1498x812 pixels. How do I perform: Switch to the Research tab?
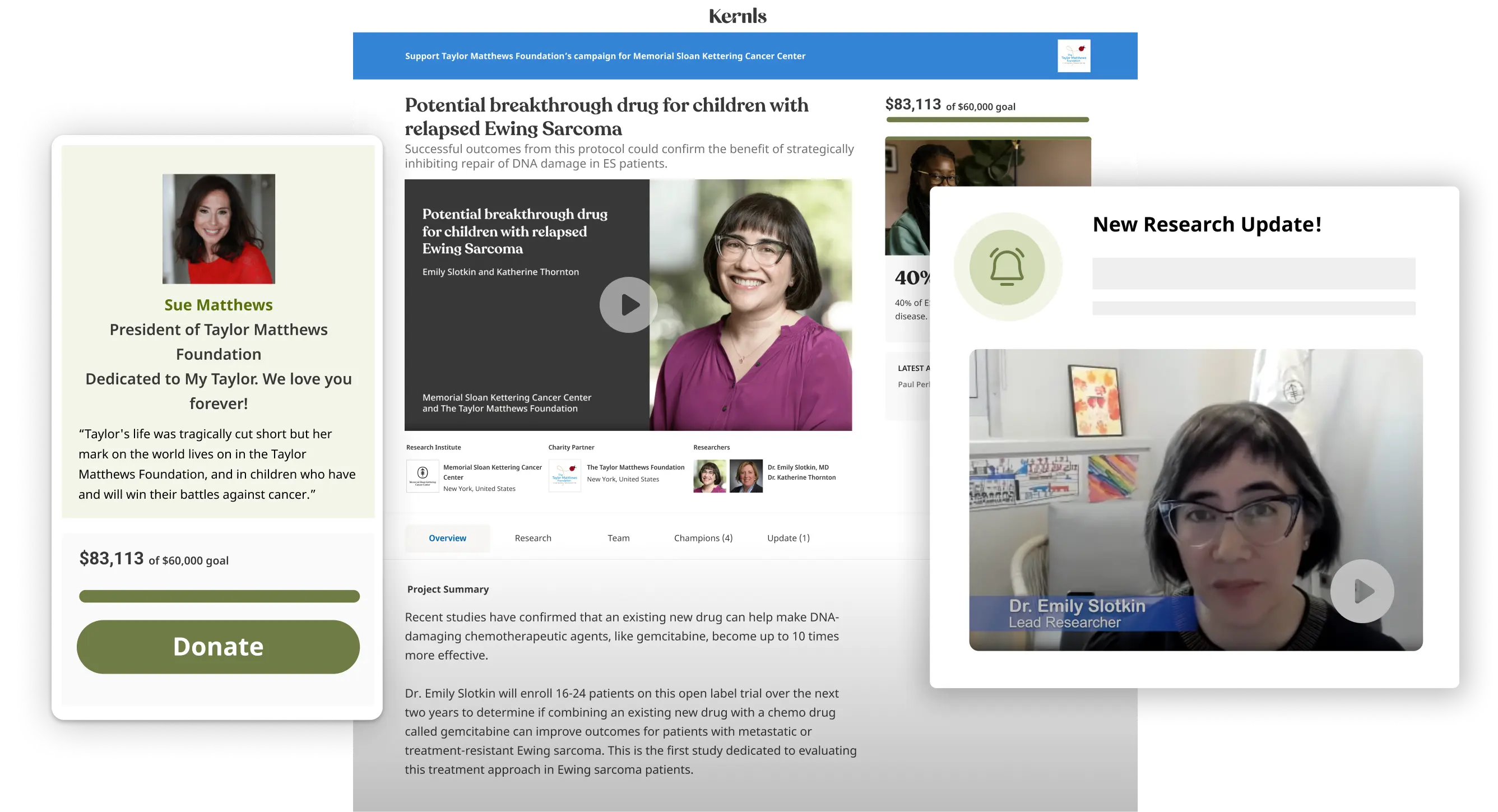click(x=532, y=538)
